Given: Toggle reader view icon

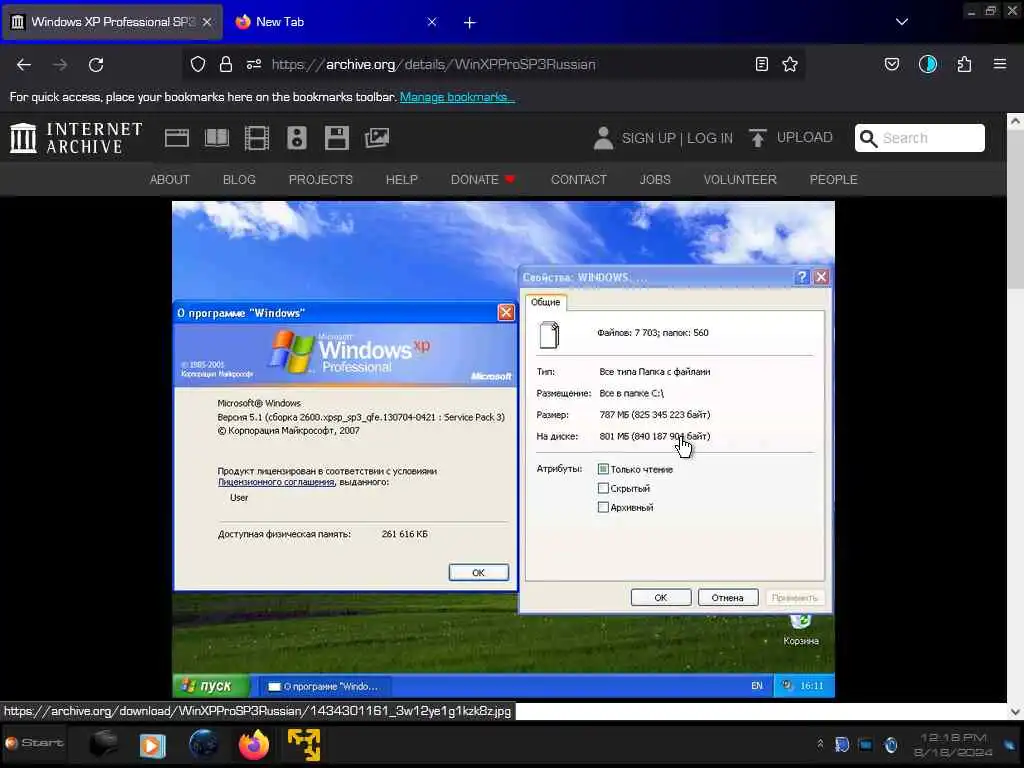Looking at the screenshot, I should pos(761,64).
